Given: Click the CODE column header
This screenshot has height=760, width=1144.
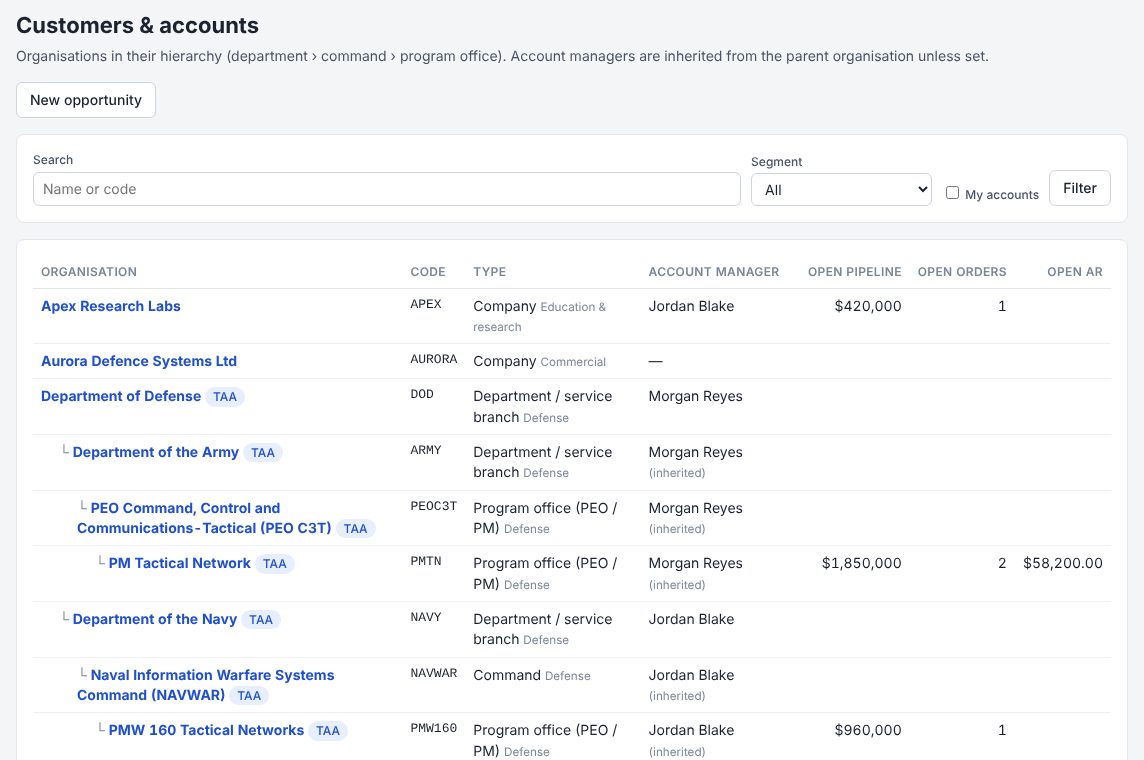Looking at the screenshot, I should point(428,271).
